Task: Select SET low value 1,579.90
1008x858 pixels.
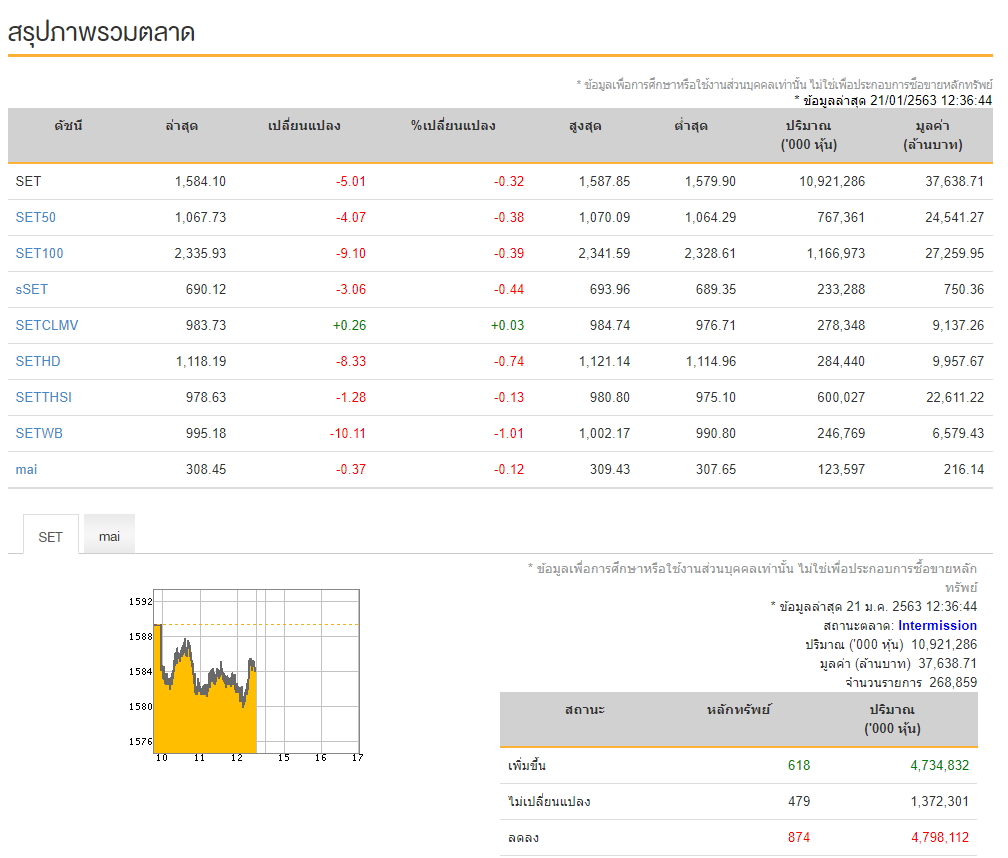Action: pos(710,181)
